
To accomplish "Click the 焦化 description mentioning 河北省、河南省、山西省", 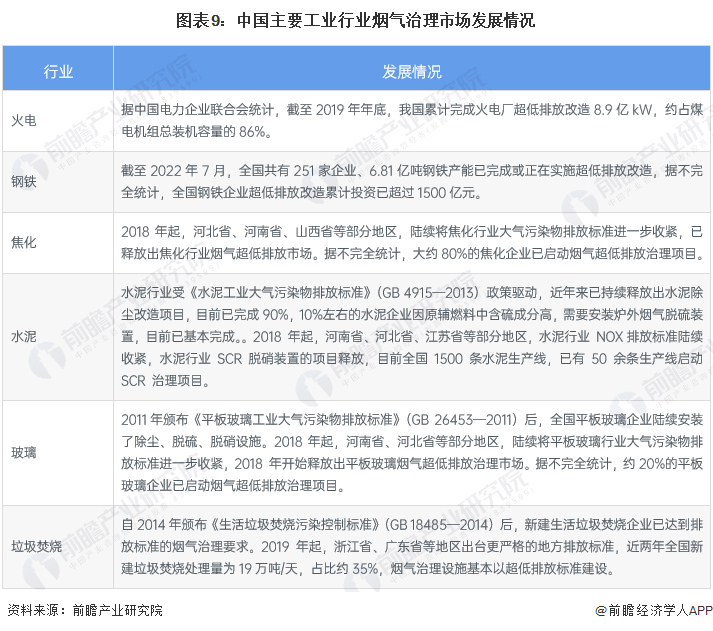I will click(412, 242).
